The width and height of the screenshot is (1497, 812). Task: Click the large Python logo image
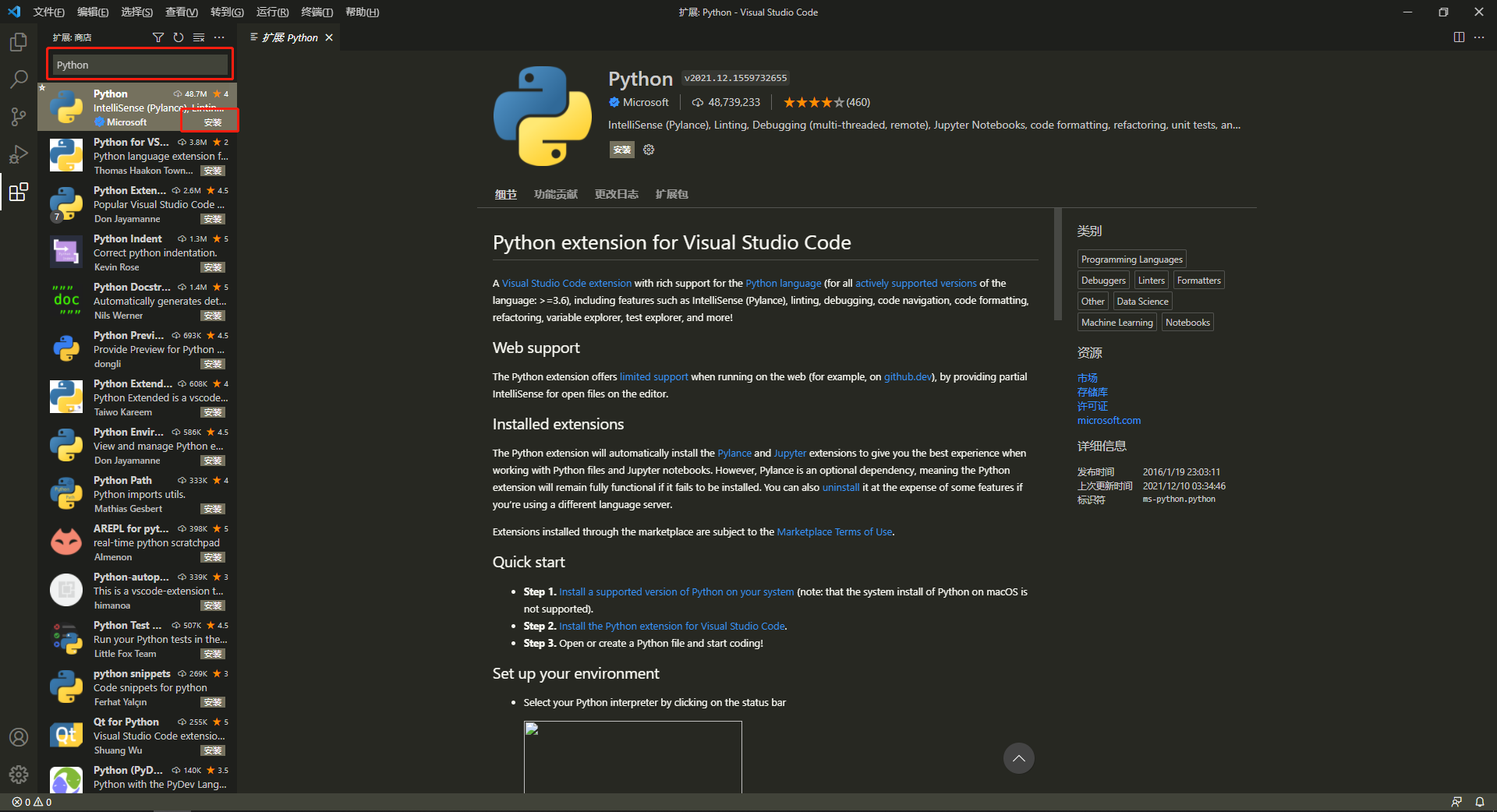(543, 116)
